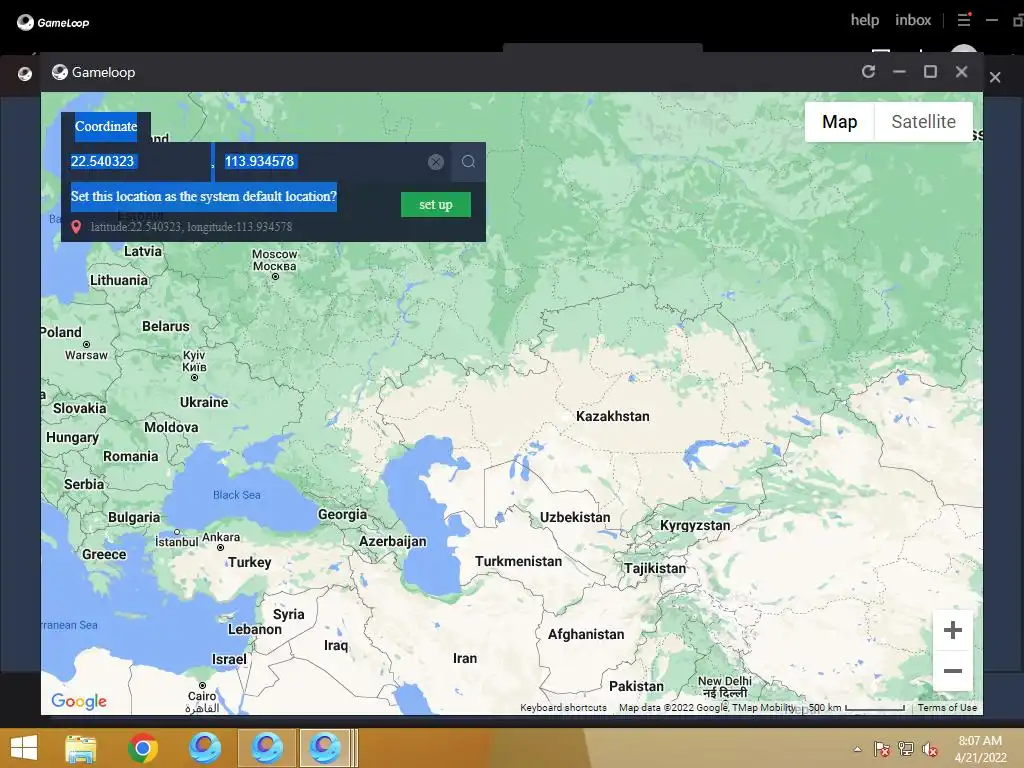Switch to Satellite view
This screenshot has height=768, width=1024.
coord(923,122)
